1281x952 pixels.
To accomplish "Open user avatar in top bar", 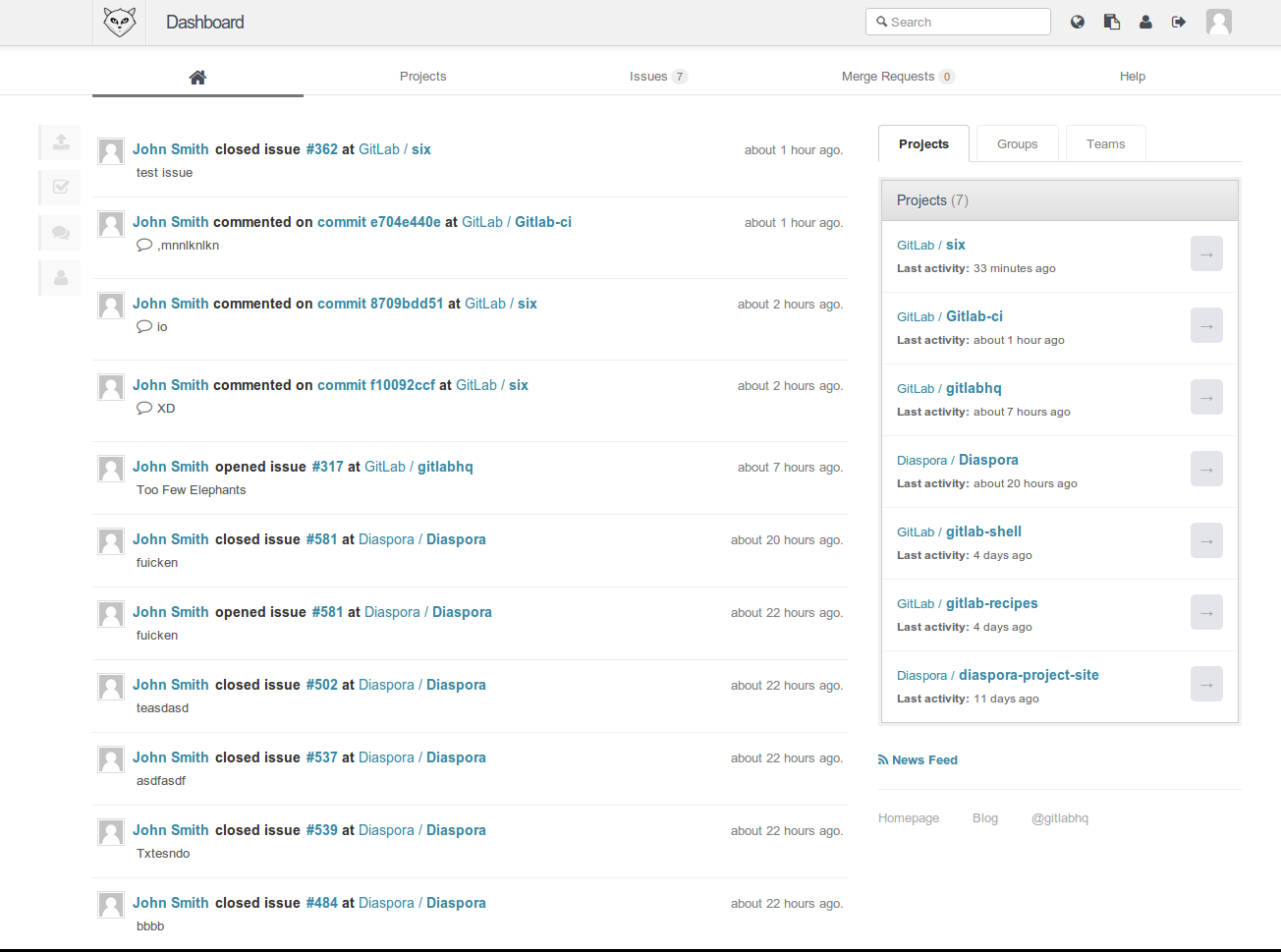I will point(1219,22).
